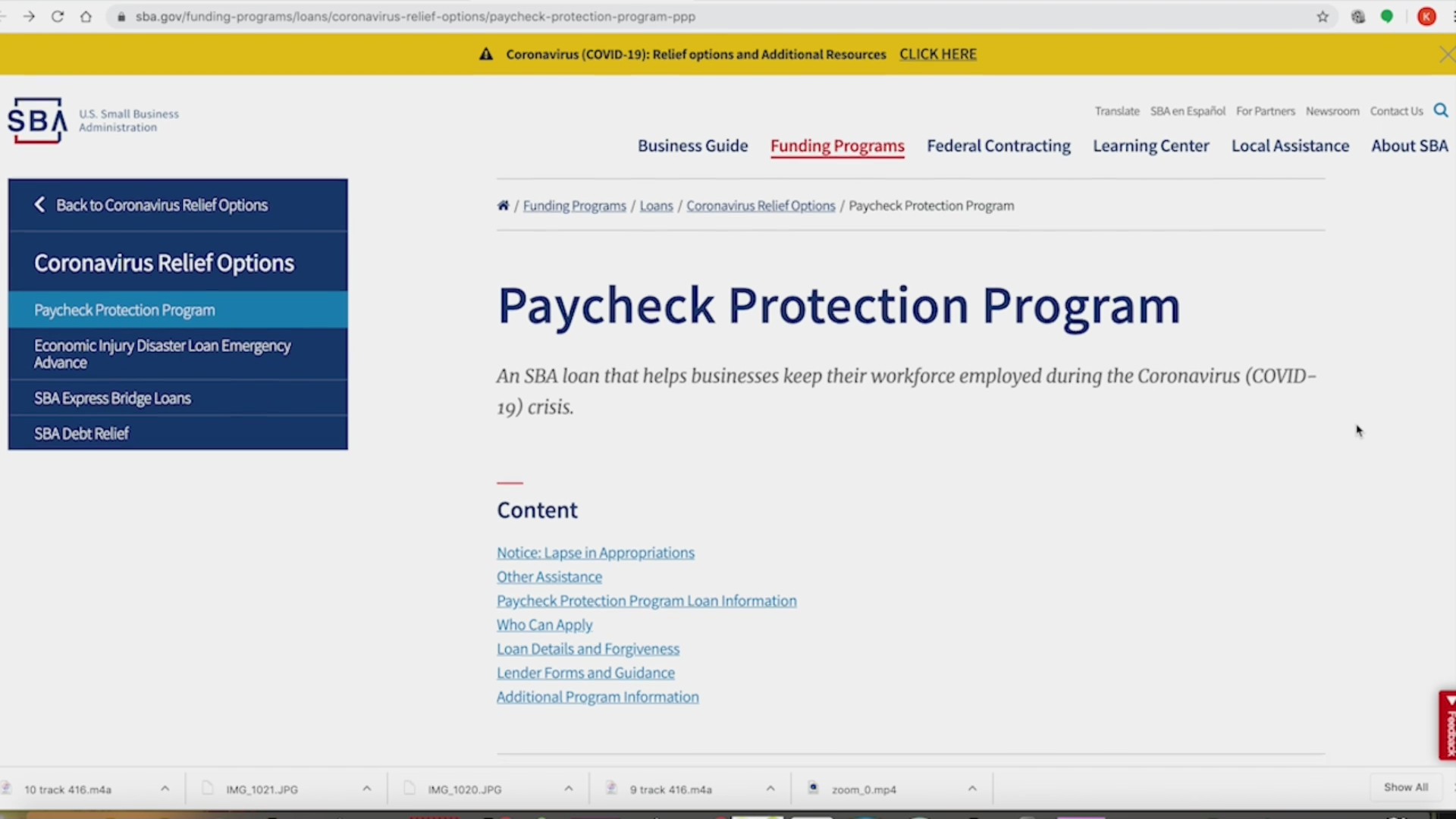
Task: Expand options for IMG_1021.JPG download
Action: [366, 789]
